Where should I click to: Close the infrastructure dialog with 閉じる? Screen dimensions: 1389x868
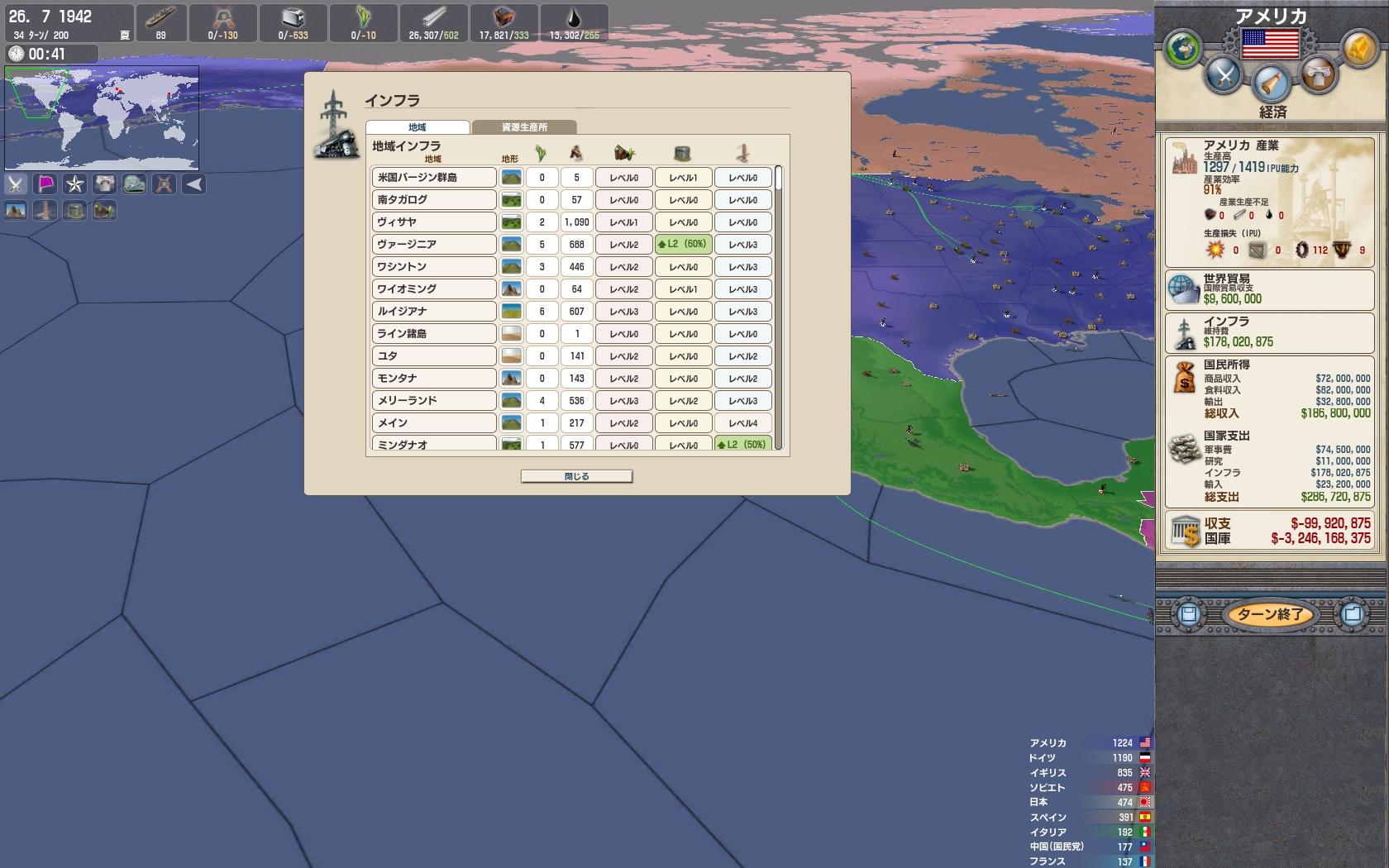[x=576, y=476]
